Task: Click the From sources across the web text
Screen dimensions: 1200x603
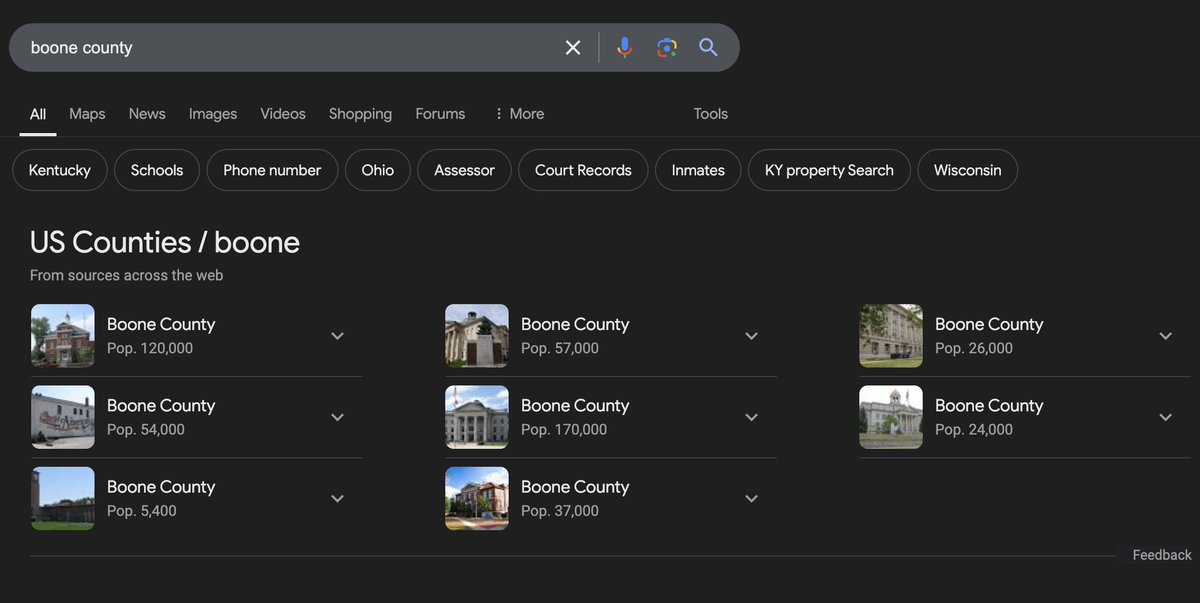Action: [x=127, y=275]
